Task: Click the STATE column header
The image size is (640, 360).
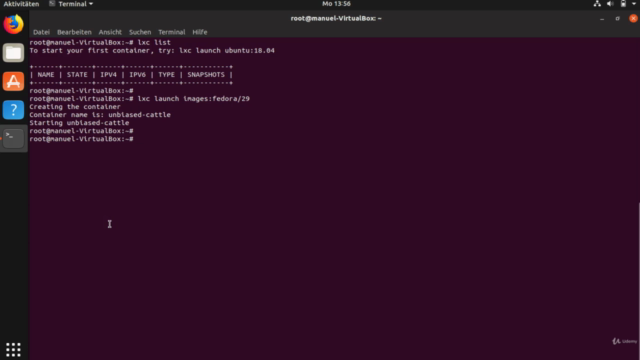Action: point(77,75)
